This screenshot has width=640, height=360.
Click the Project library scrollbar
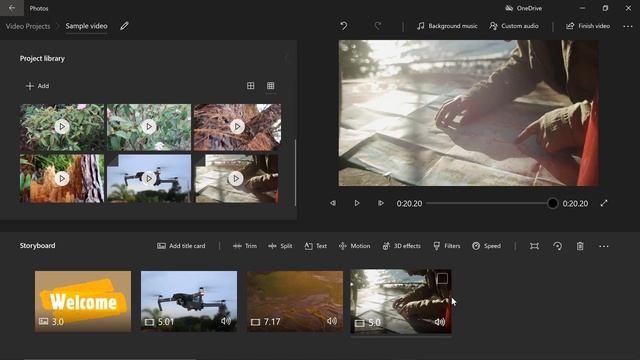point(295,173)
